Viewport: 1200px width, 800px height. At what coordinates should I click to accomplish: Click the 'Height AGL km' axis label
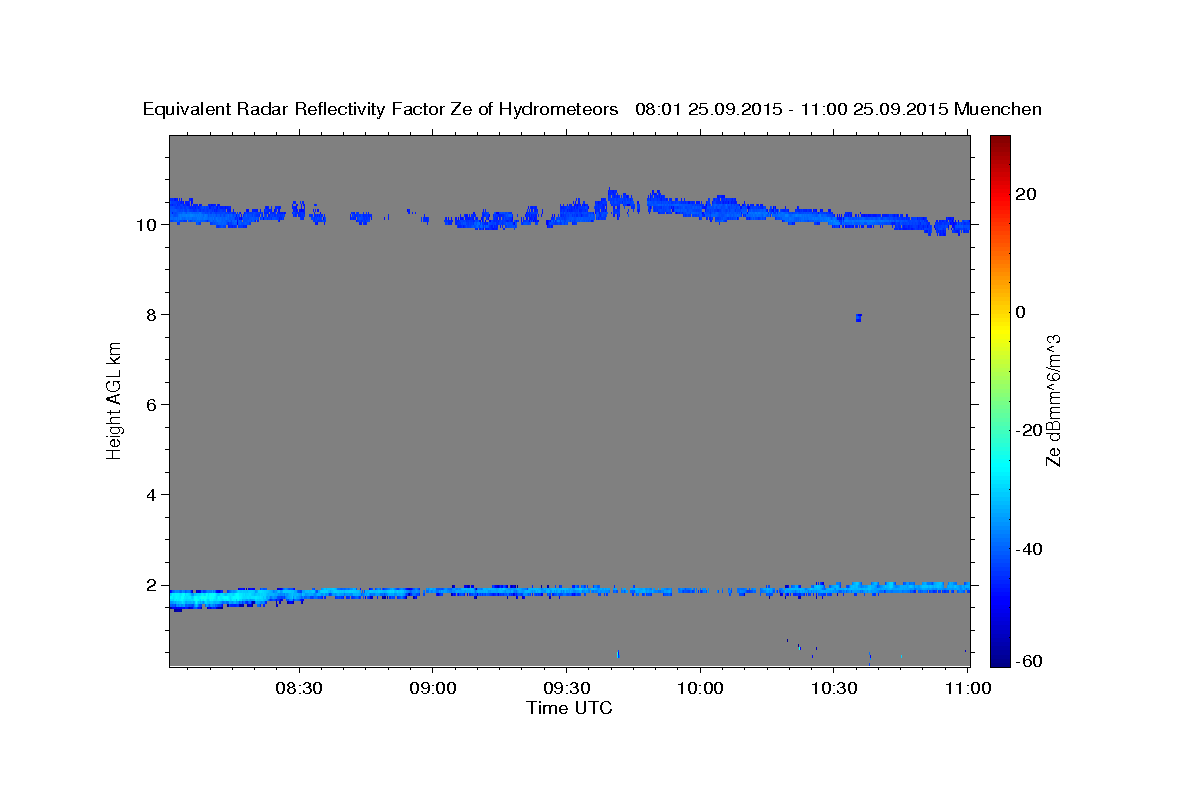point(114,400)
